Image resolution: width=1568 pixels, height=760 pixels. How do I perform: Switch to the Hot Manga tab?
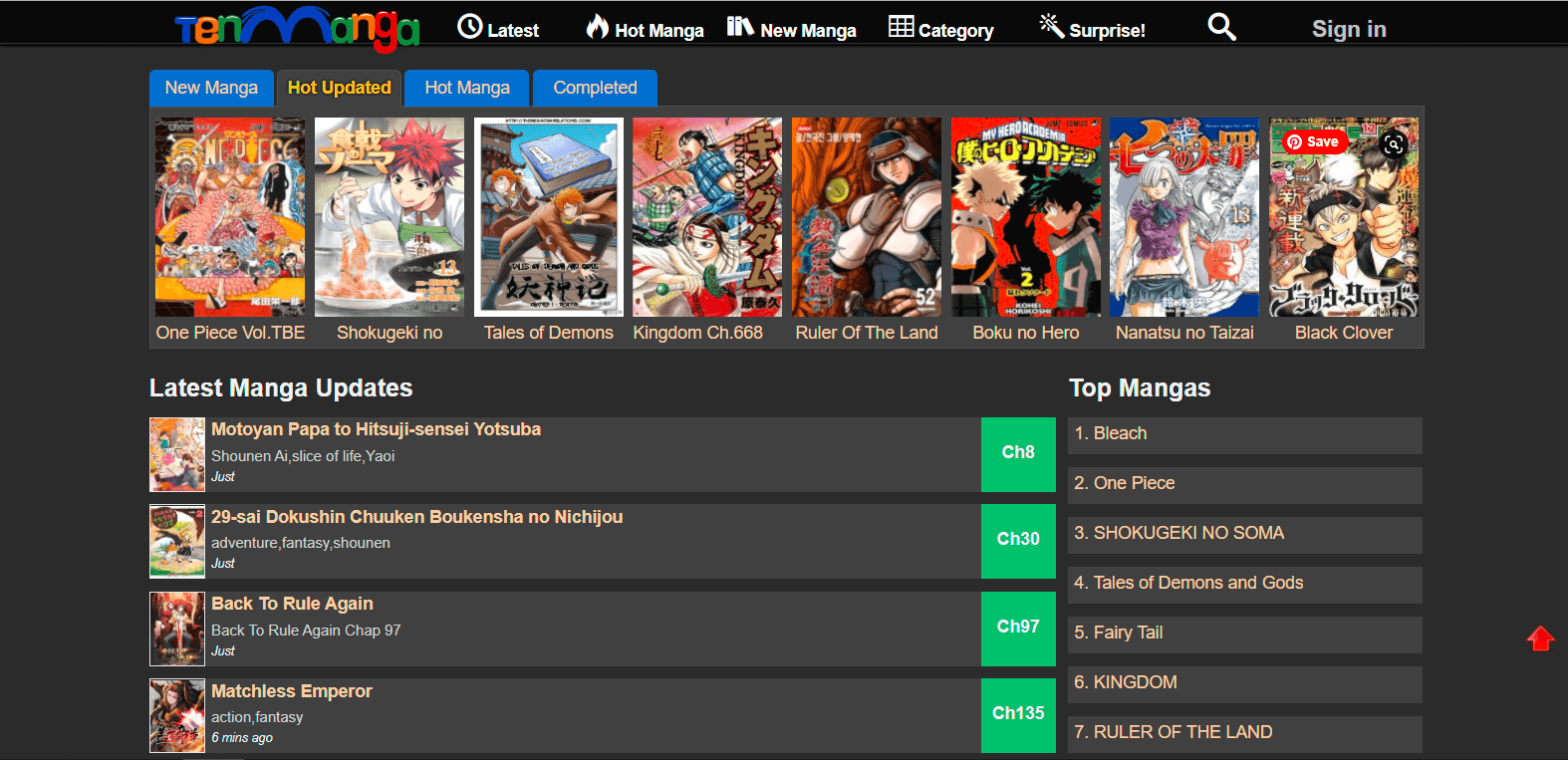click(467, 88)
